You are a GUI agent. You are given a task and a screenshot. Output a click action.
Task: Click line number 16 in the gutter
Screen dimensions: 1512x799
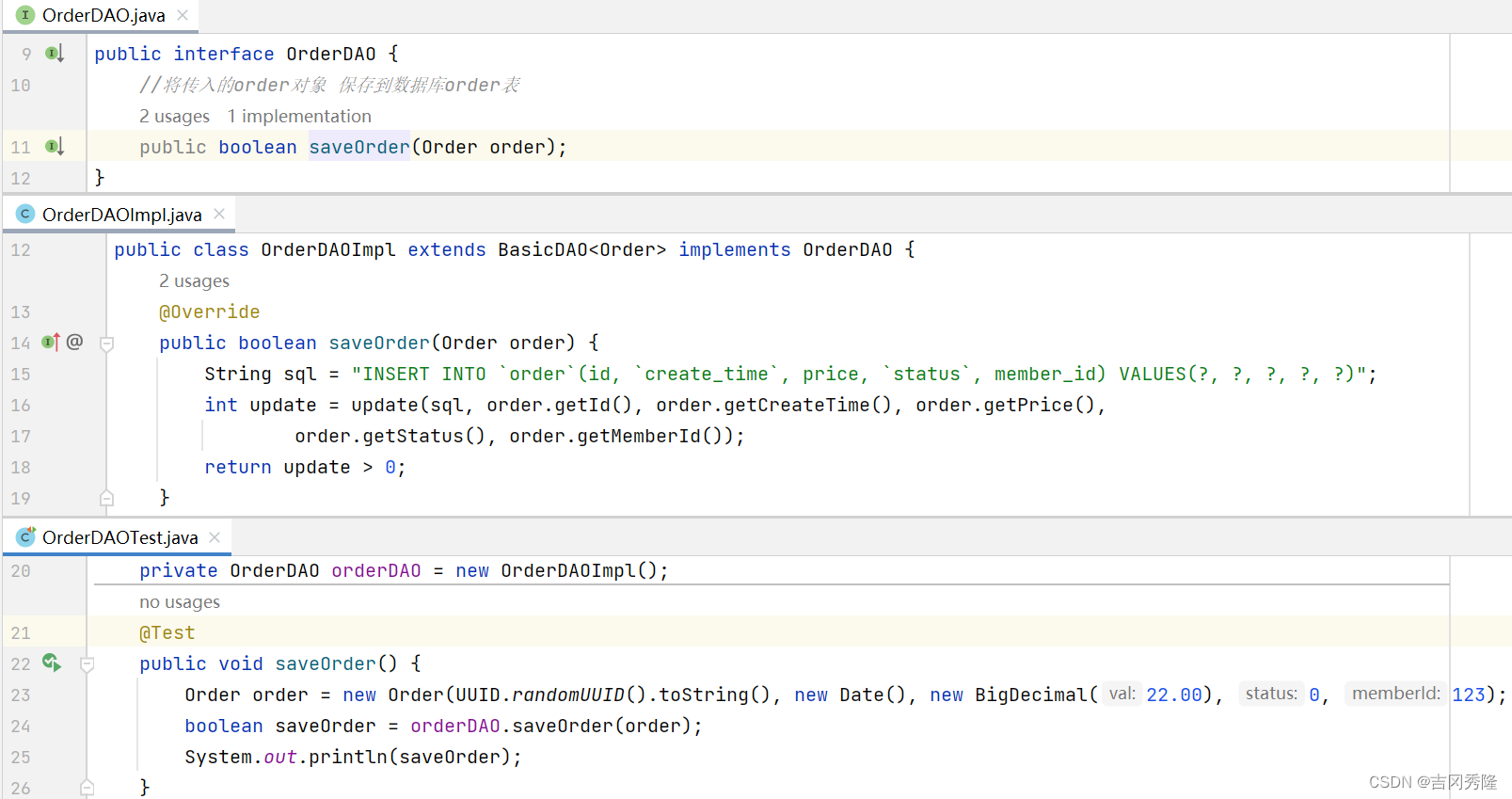pos(21,405)
